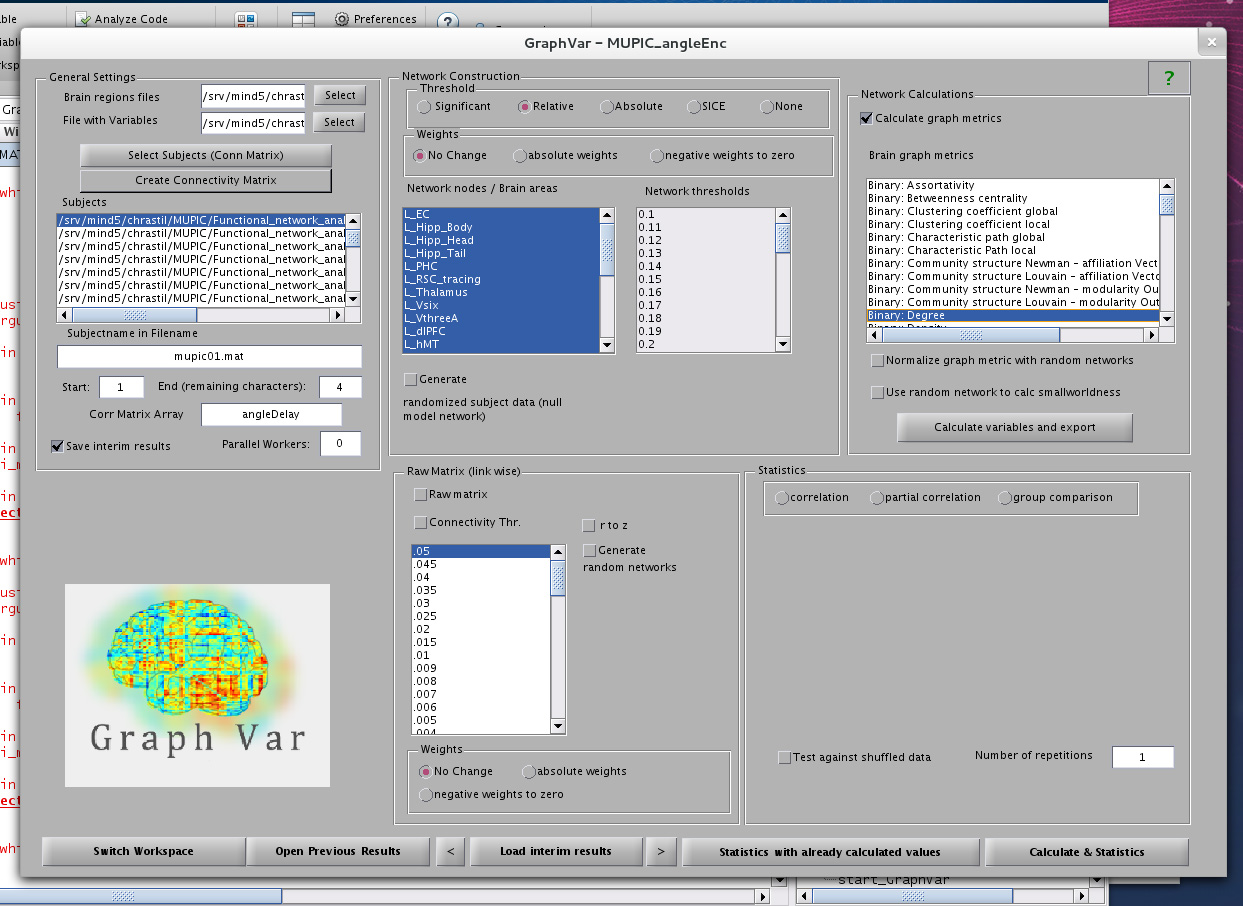Select the Absolute threshold radio button
1243x906 pixels.
click(x=607, y=107)
